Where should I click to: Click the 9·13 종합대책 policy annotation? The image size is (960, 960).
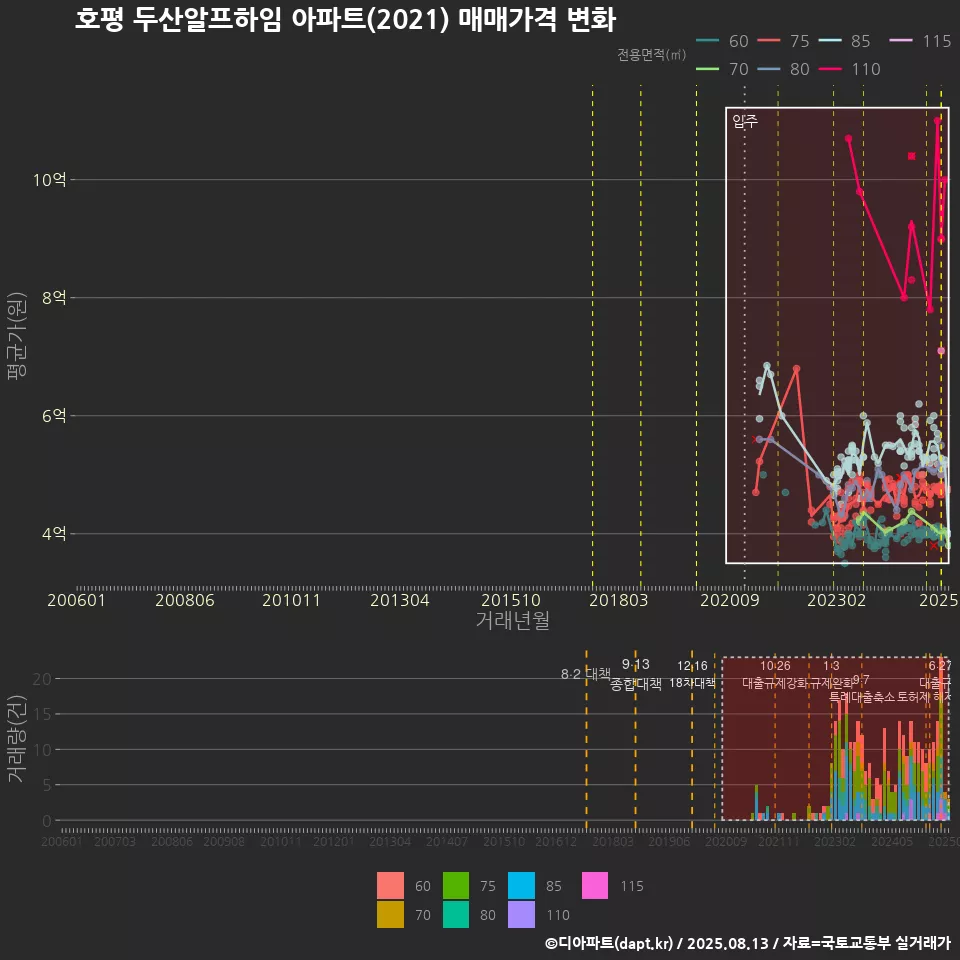(x=636, y=675)
